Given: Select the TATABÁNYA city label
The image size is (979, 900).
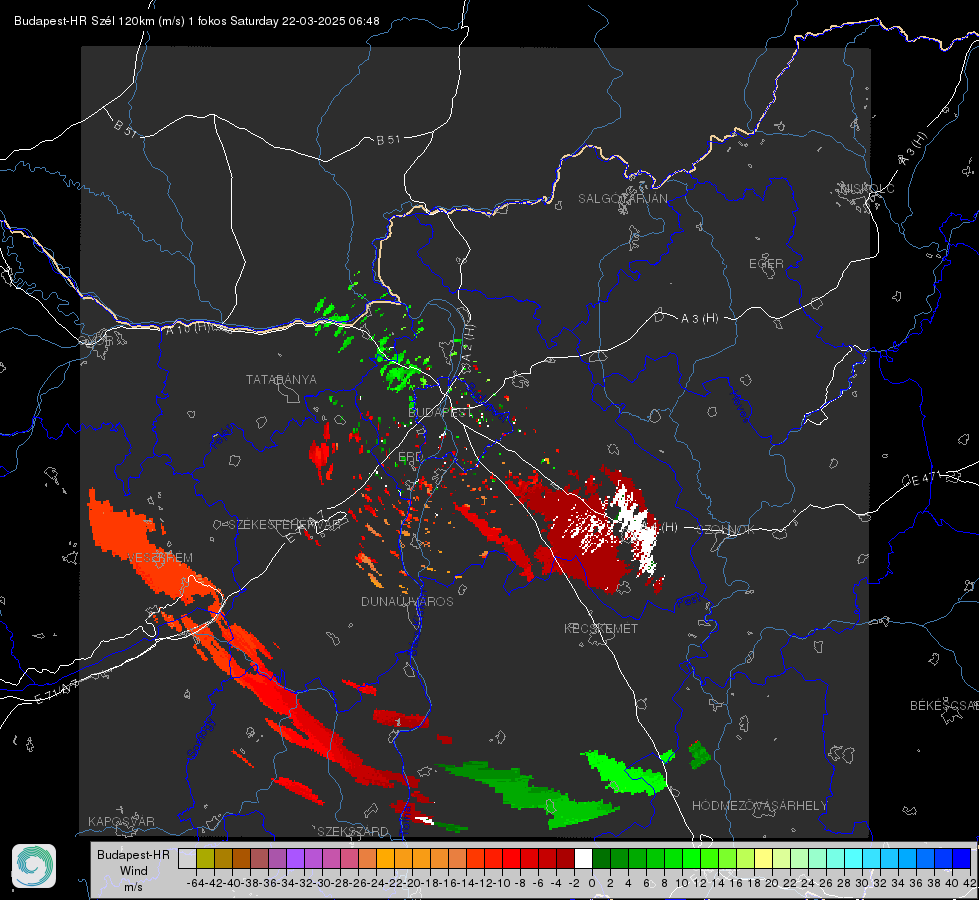Looking at the screenshot, I should click(281, 379).
